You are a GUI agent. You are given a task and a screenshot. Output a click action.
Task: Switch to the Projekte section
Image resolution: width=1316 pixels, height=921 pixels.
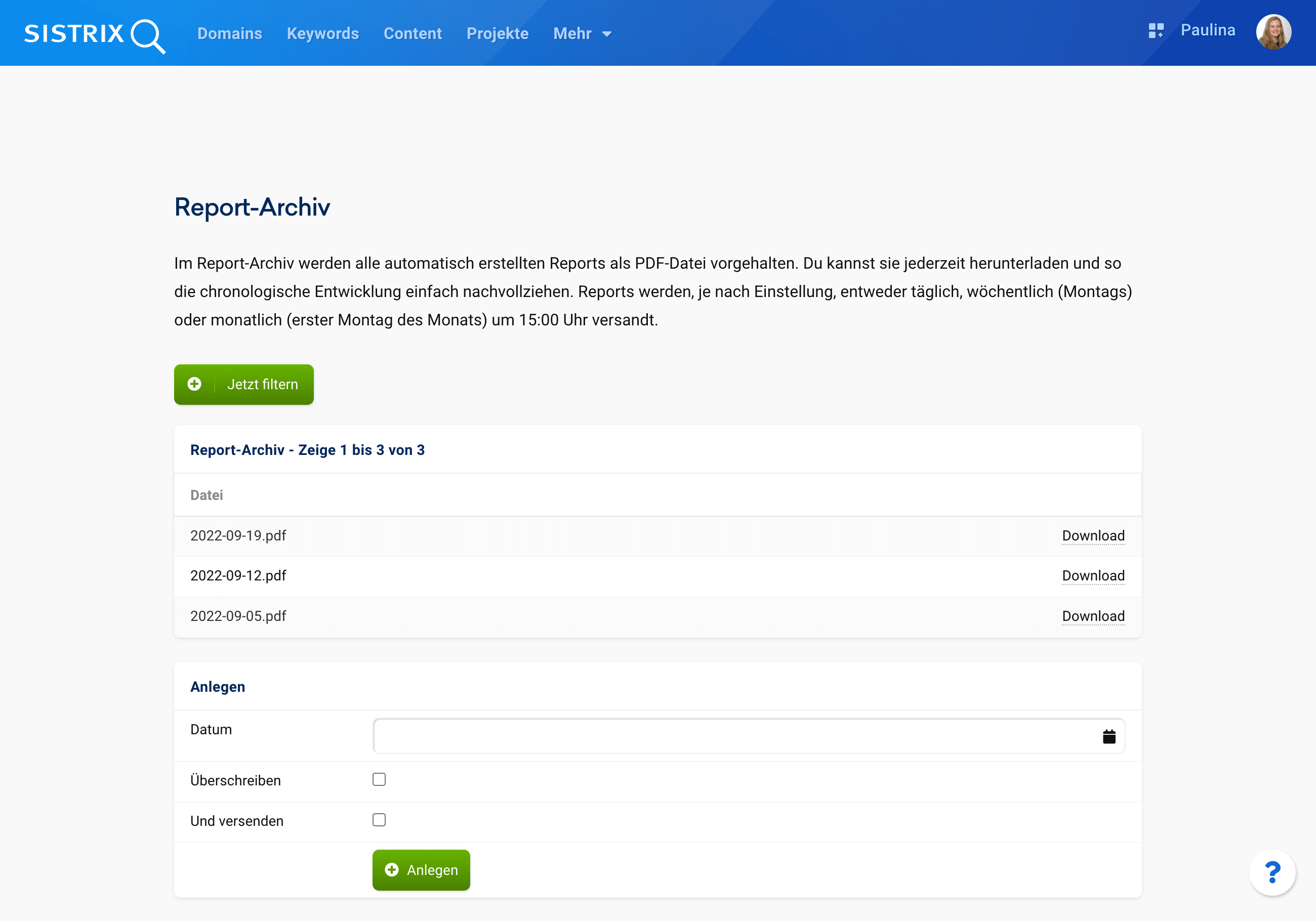pos(497,34)
